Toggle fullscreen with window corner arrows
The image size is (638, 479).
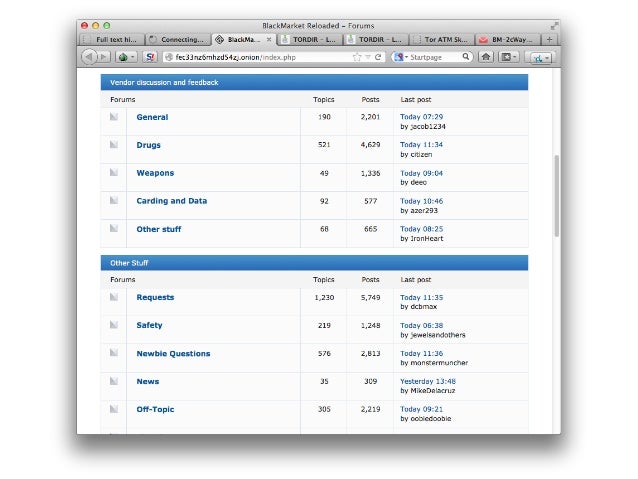(x=554, y=26)
